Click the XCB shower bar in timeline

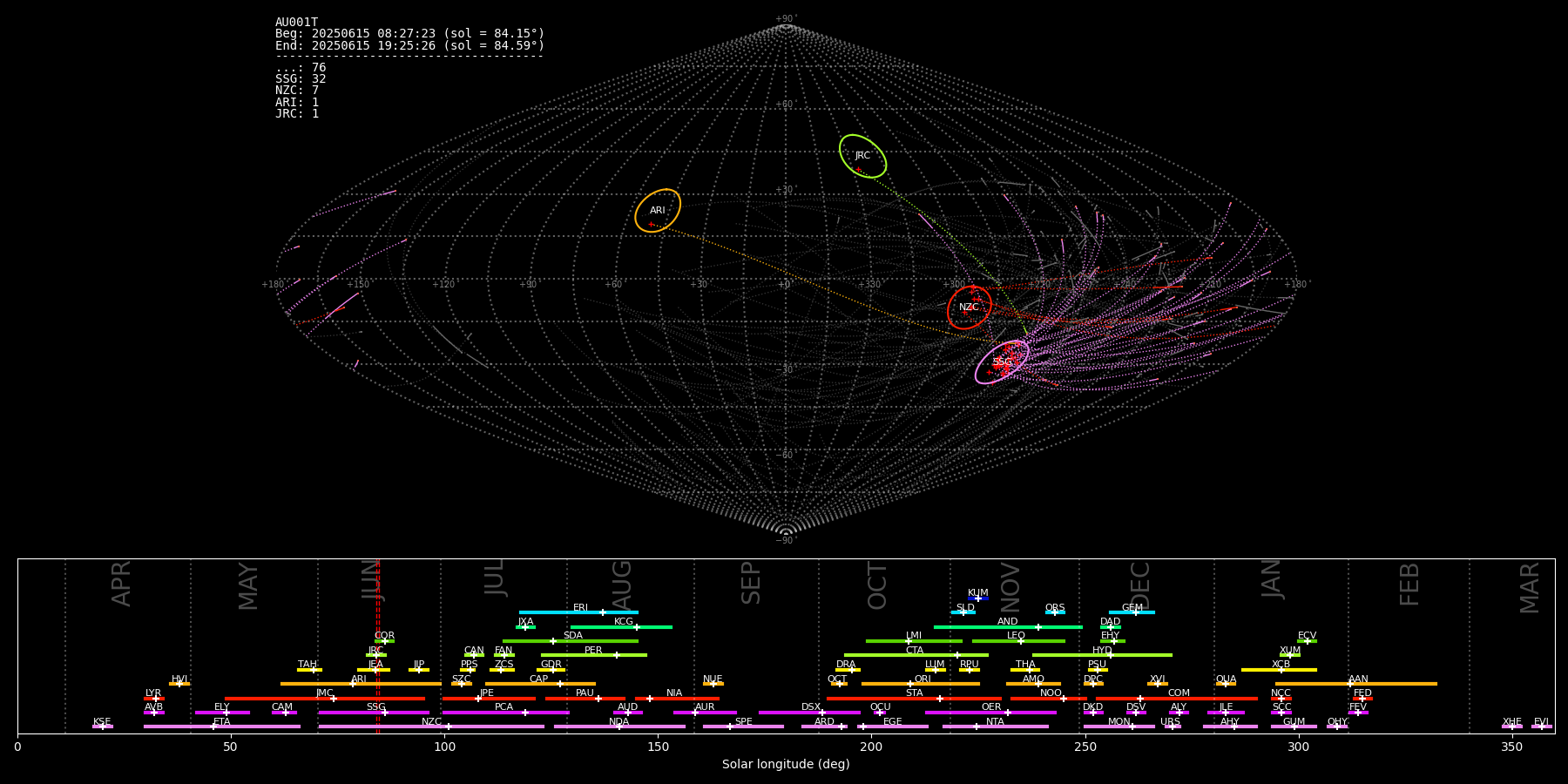point(1279,670)
